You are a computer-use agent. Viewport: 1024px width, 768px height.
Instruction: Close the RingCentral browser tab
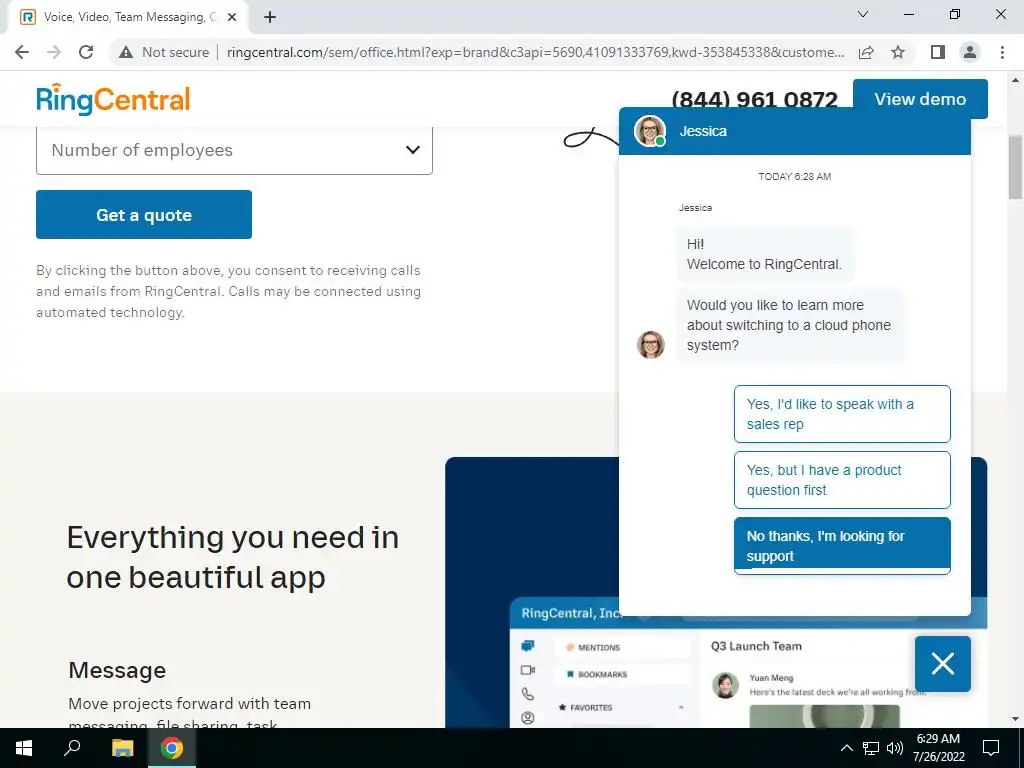coord(232,18)
